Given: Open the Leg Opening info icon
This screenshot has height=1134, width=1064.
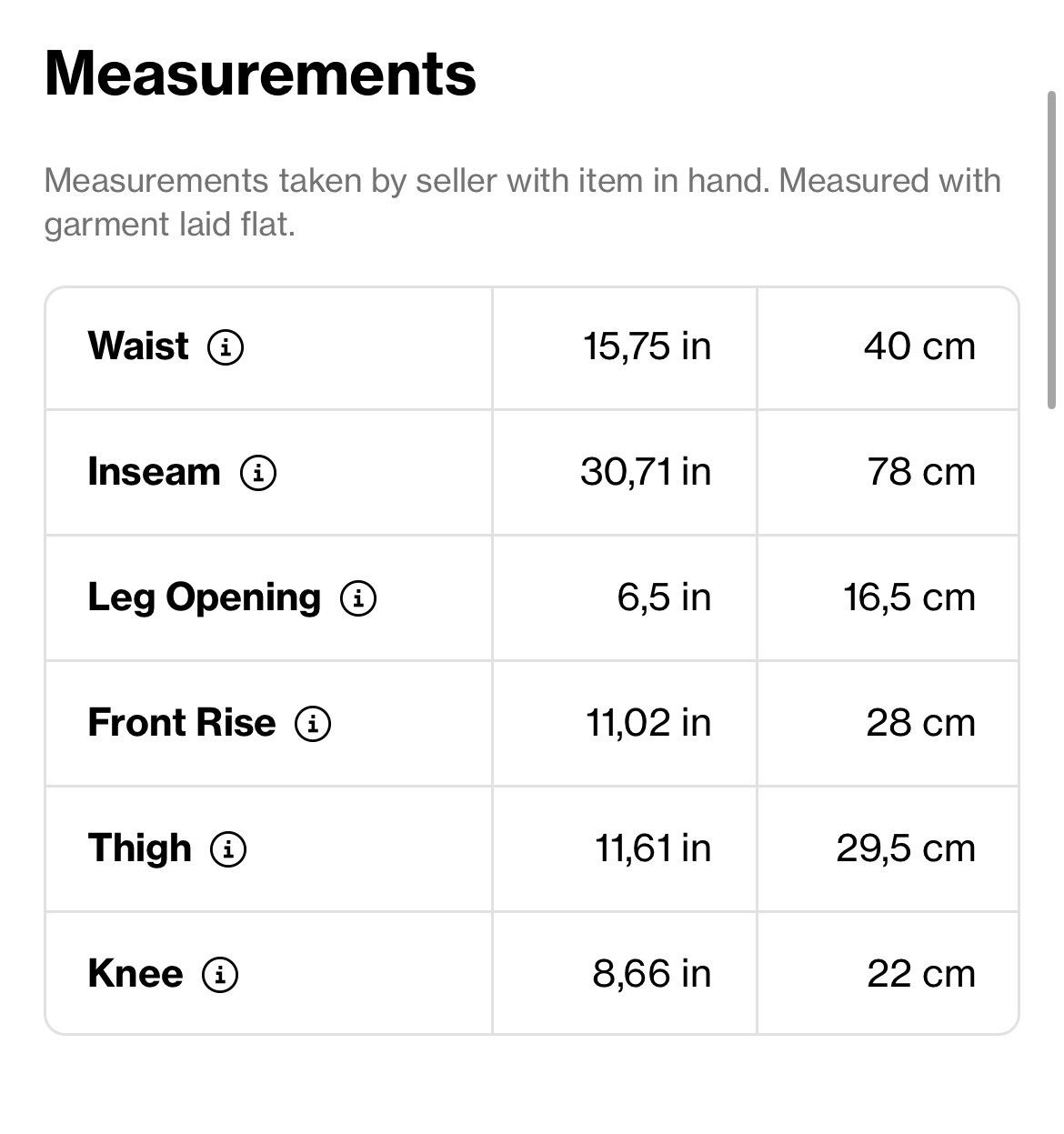Looking at the screenshot, I should [358, 597].
